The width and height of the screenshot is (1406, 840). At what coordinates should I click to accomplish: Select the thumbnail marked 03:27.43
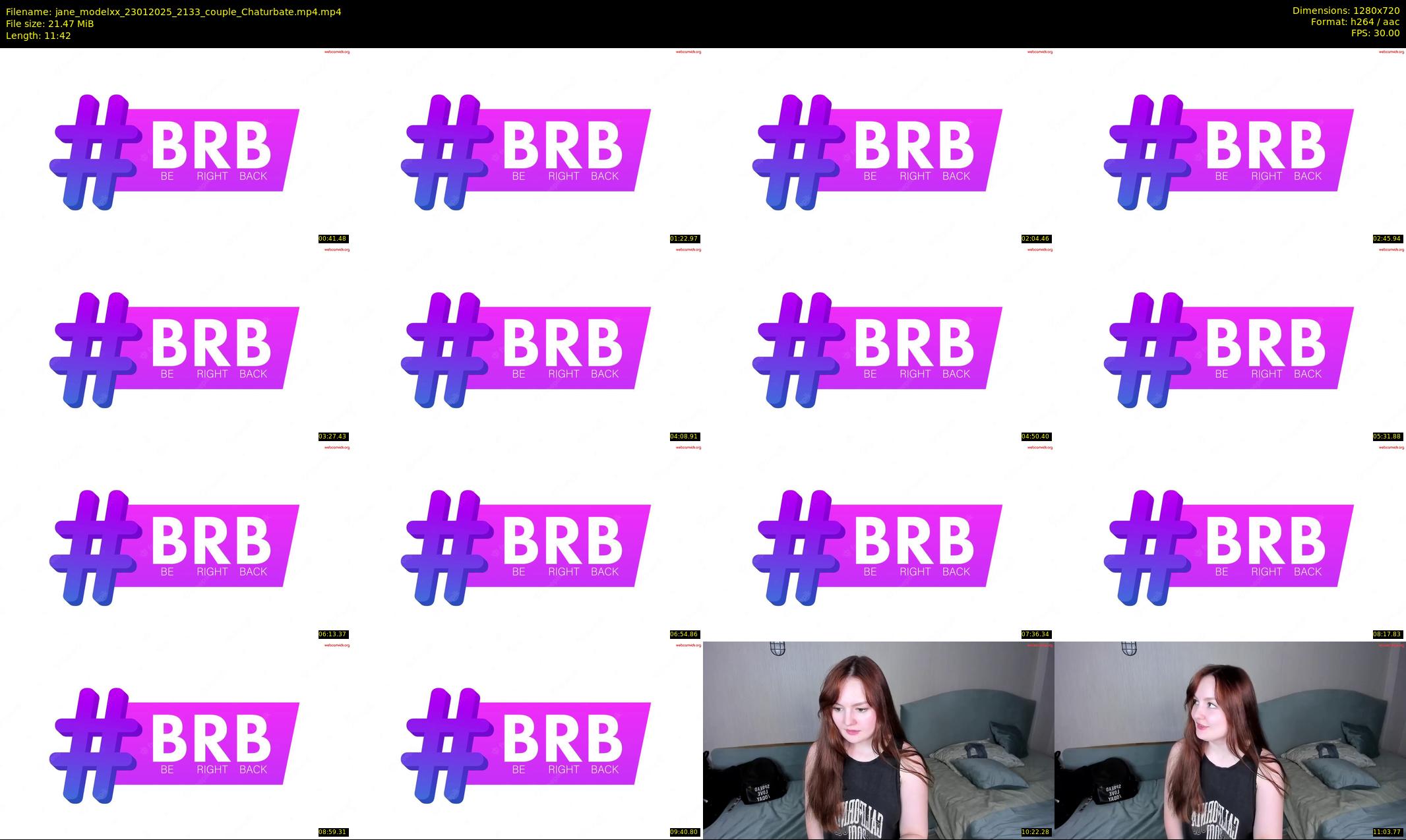point(175,344)
